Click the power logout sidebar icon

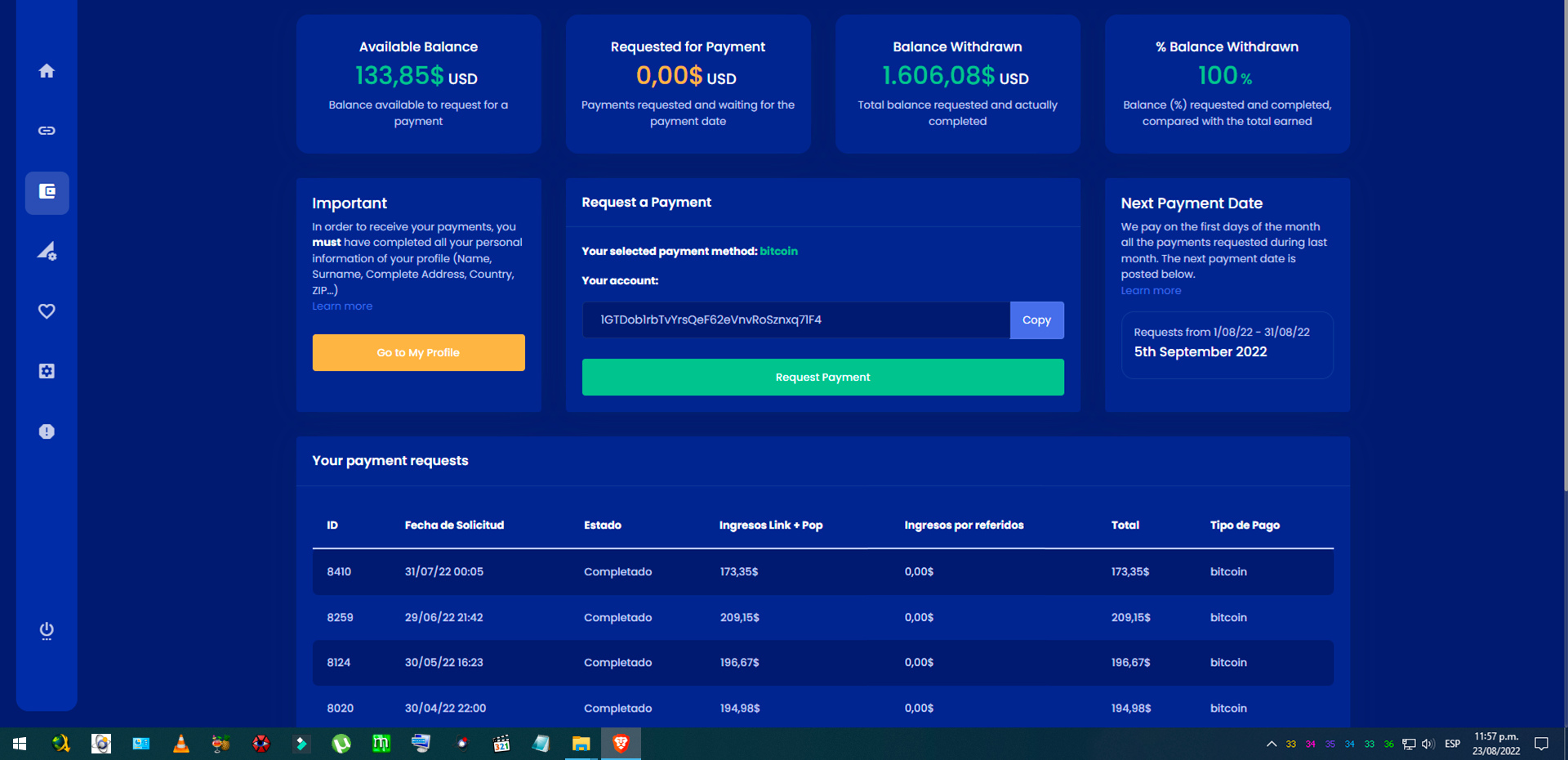point(47,630)
